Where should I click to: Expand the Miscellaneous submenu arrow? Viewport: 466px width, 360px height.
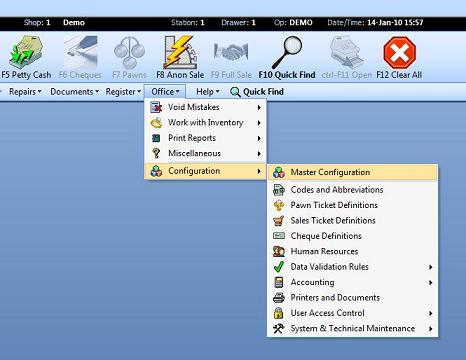[259, 153]
